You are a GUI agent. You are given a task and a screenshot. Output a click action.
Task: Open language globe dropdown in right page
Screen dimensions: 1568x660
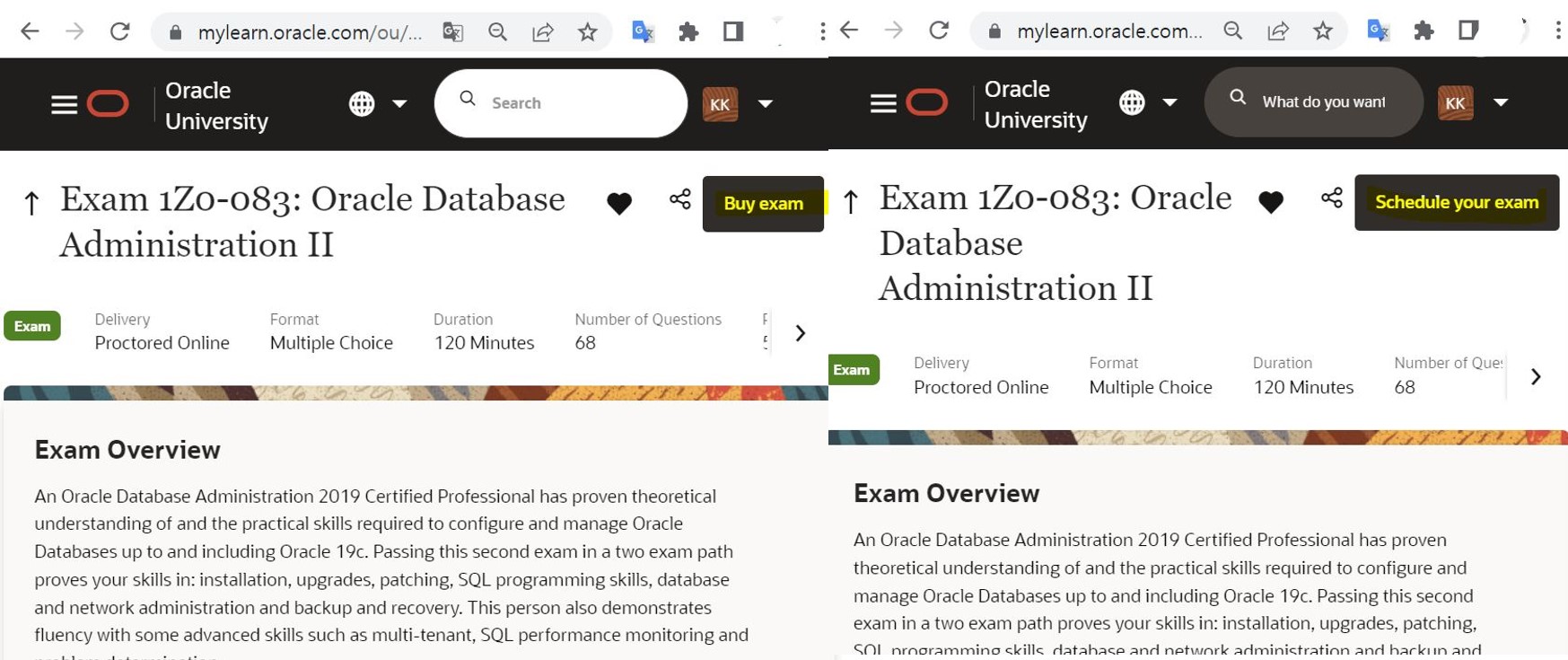click(1148, 102)
